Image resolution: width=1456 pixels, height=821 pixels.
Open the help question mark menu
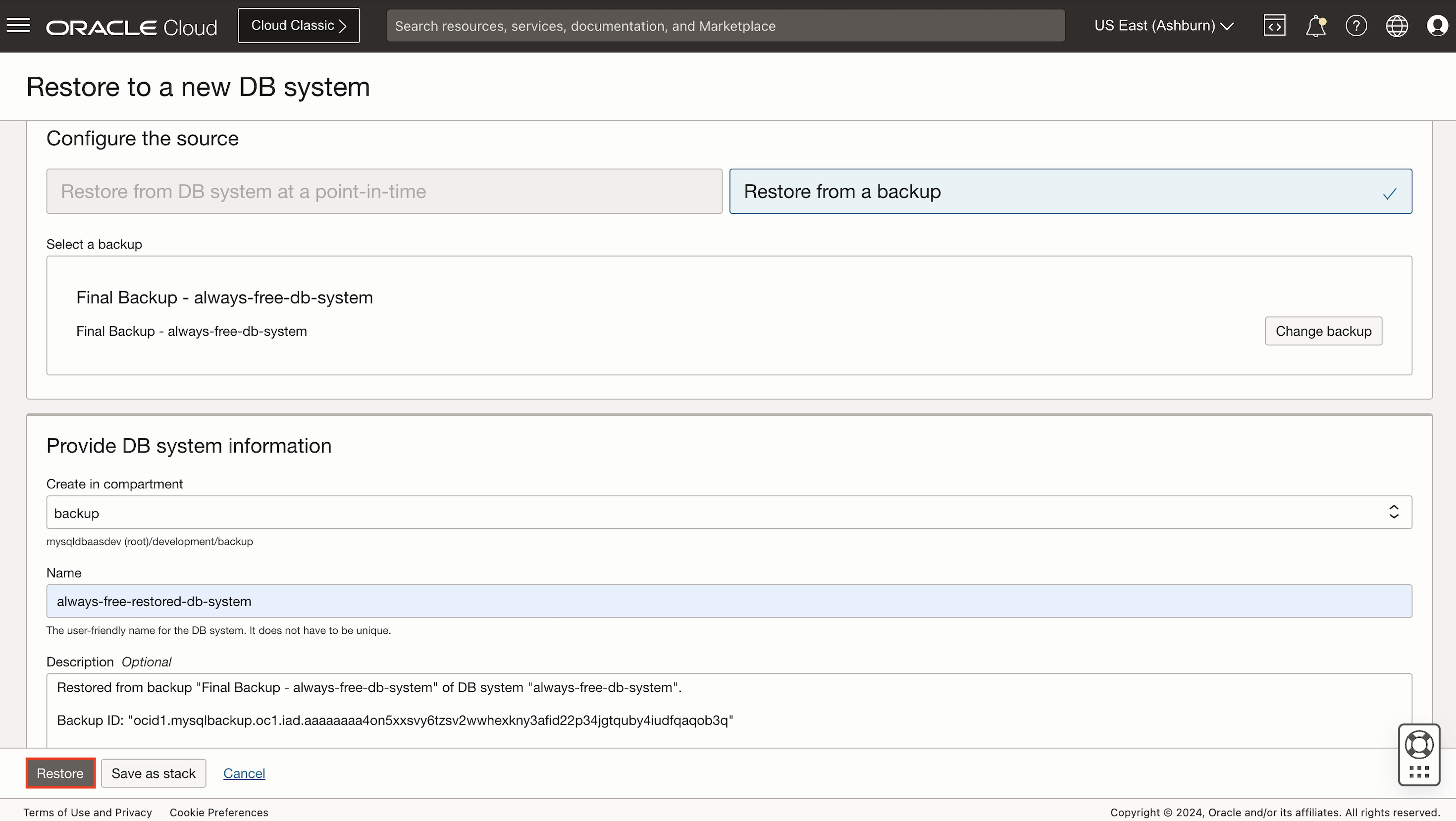tap(1356, 25)
